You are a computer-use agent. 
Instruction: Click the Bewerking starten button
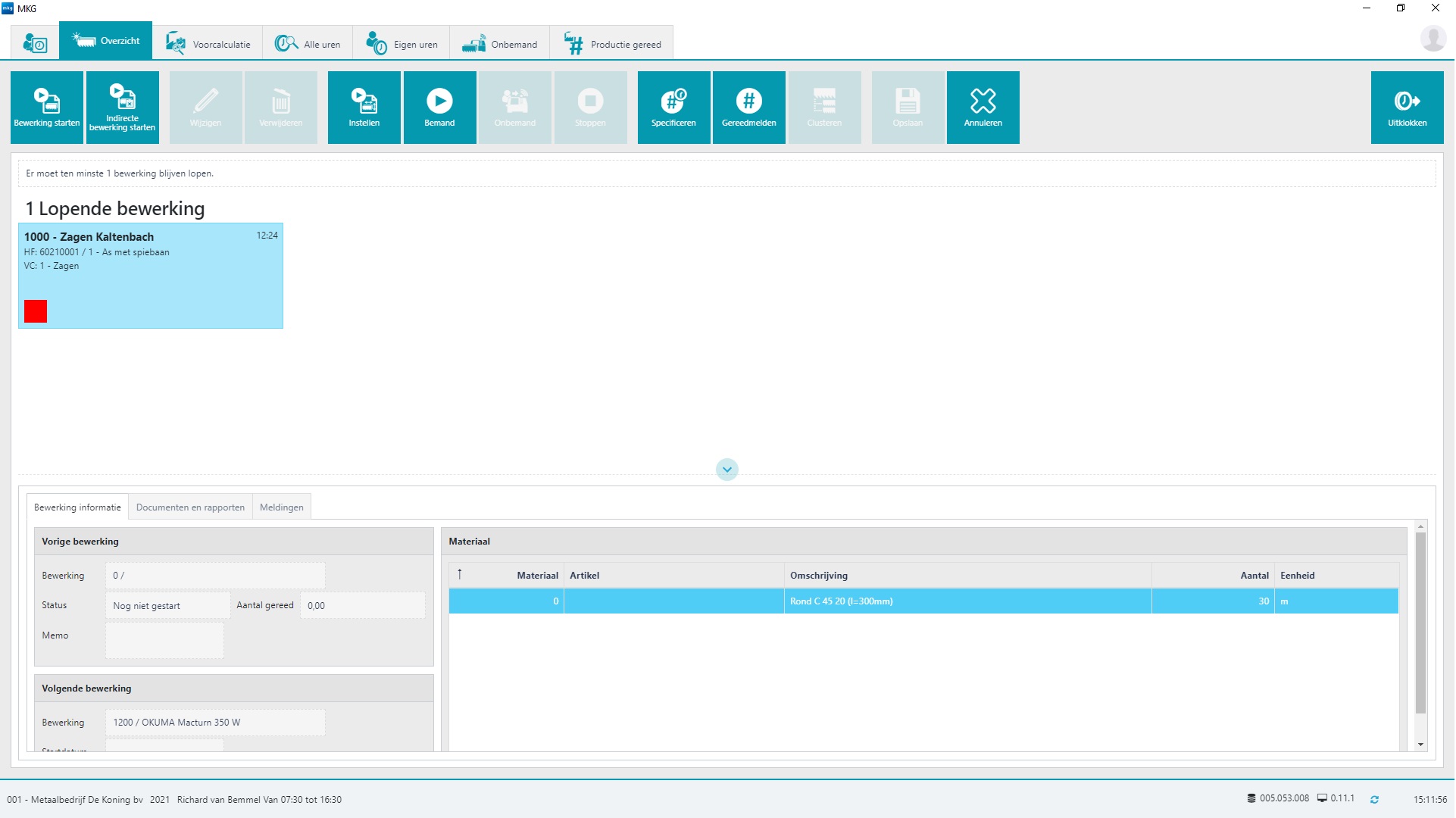tap(47, 108)
